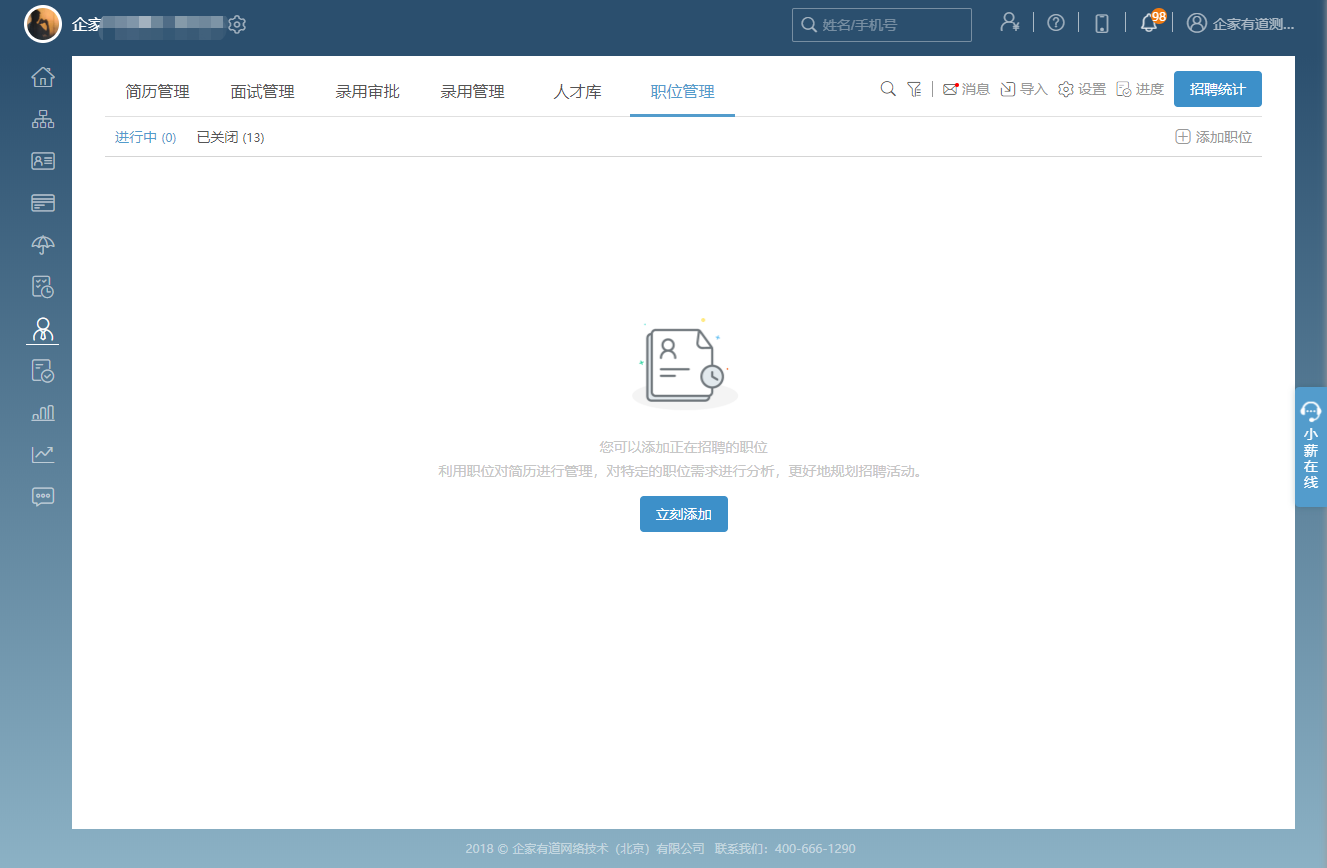Select the 职位管理 tab
The width and height of the screenshot is (1327, 868).
pyautogui.click(x=683, y=92)
